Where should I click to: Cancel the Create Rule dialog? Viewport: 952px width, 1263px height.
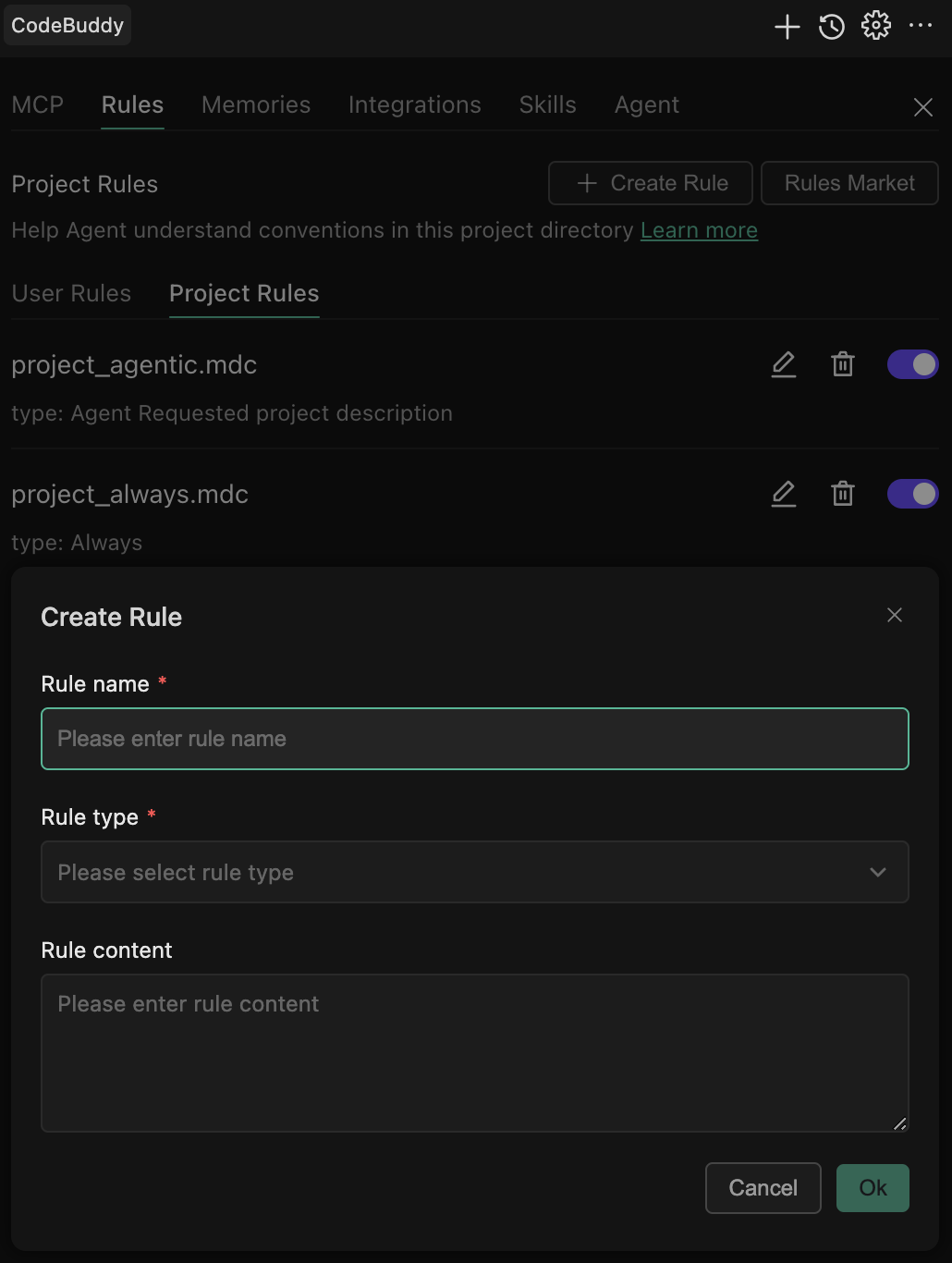pyautogui.click(x=763, y=1188)
